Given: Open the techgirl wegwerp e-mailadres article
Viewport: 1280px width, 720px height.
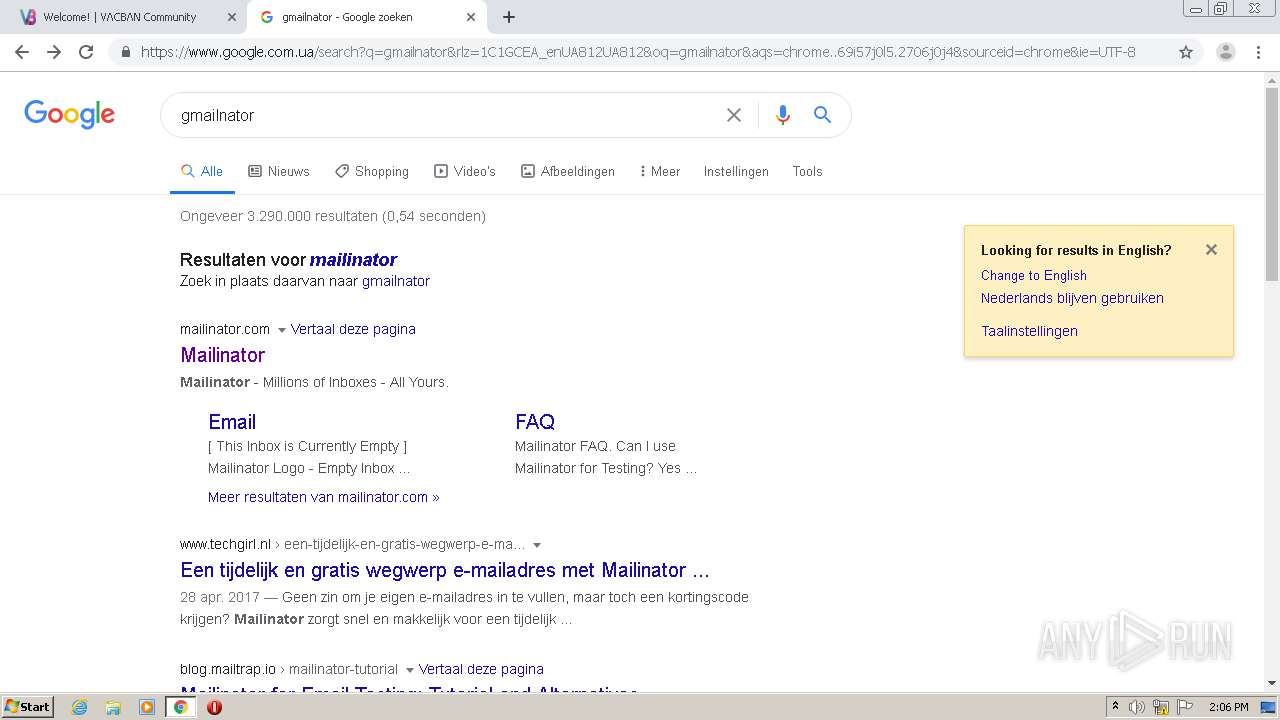Looking at the screenshot, I should (x=445, y=570).
